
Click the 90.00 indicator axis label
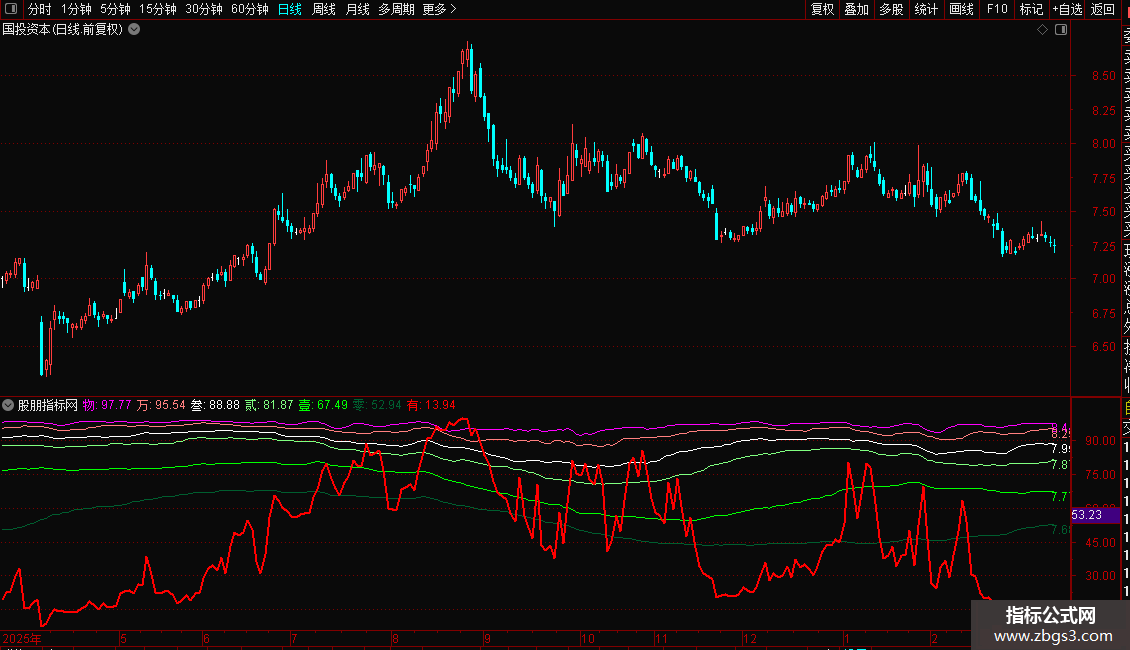(x=1100, y=441)
